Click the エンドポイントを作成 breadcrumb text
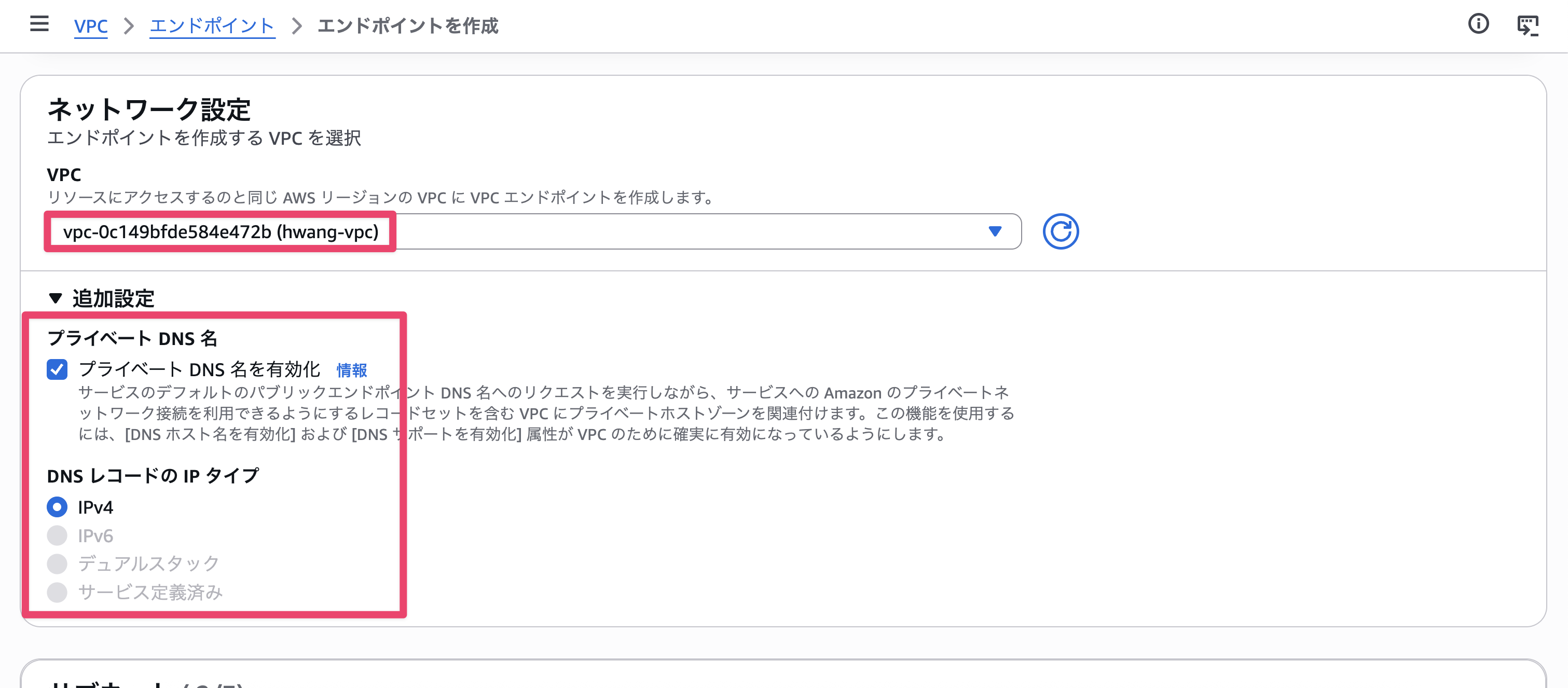 (x=408, y=26)
